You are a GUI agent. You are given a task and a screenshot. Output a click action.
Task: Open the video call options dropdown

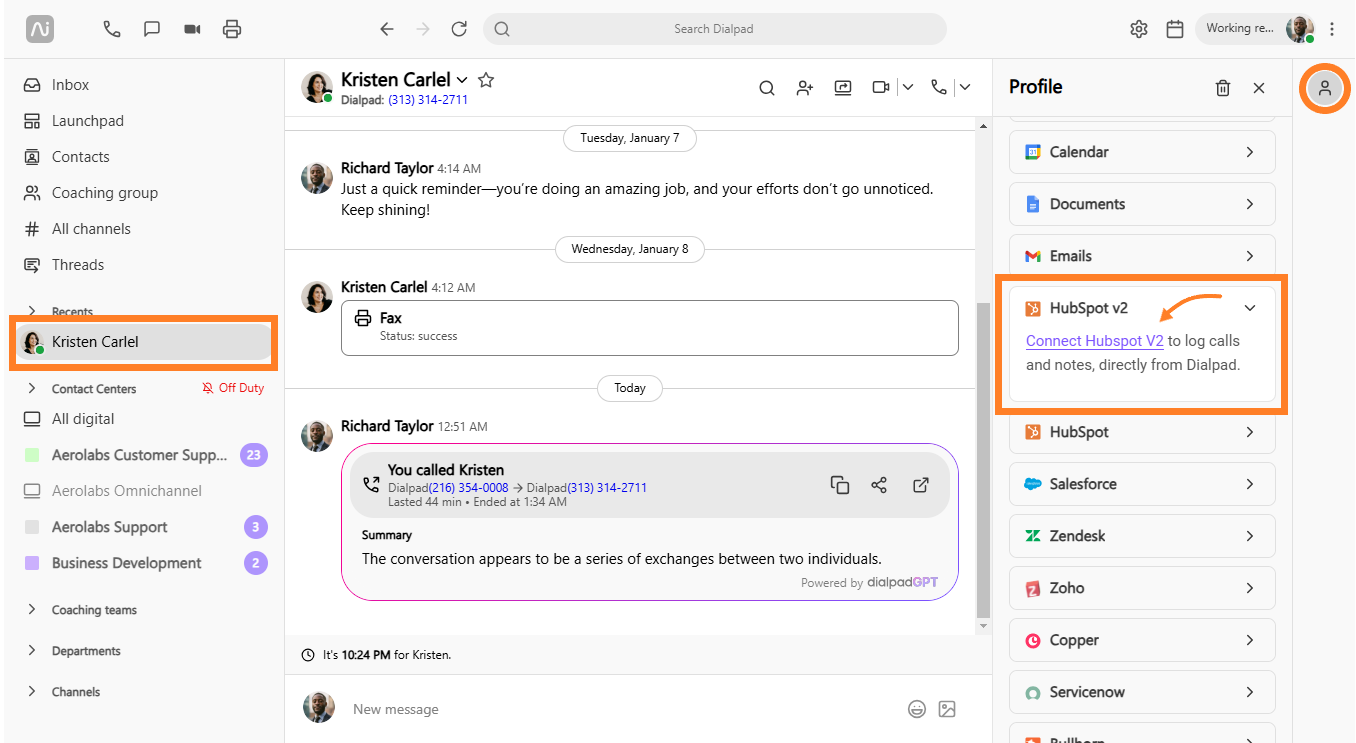click(x=908, y=88)
